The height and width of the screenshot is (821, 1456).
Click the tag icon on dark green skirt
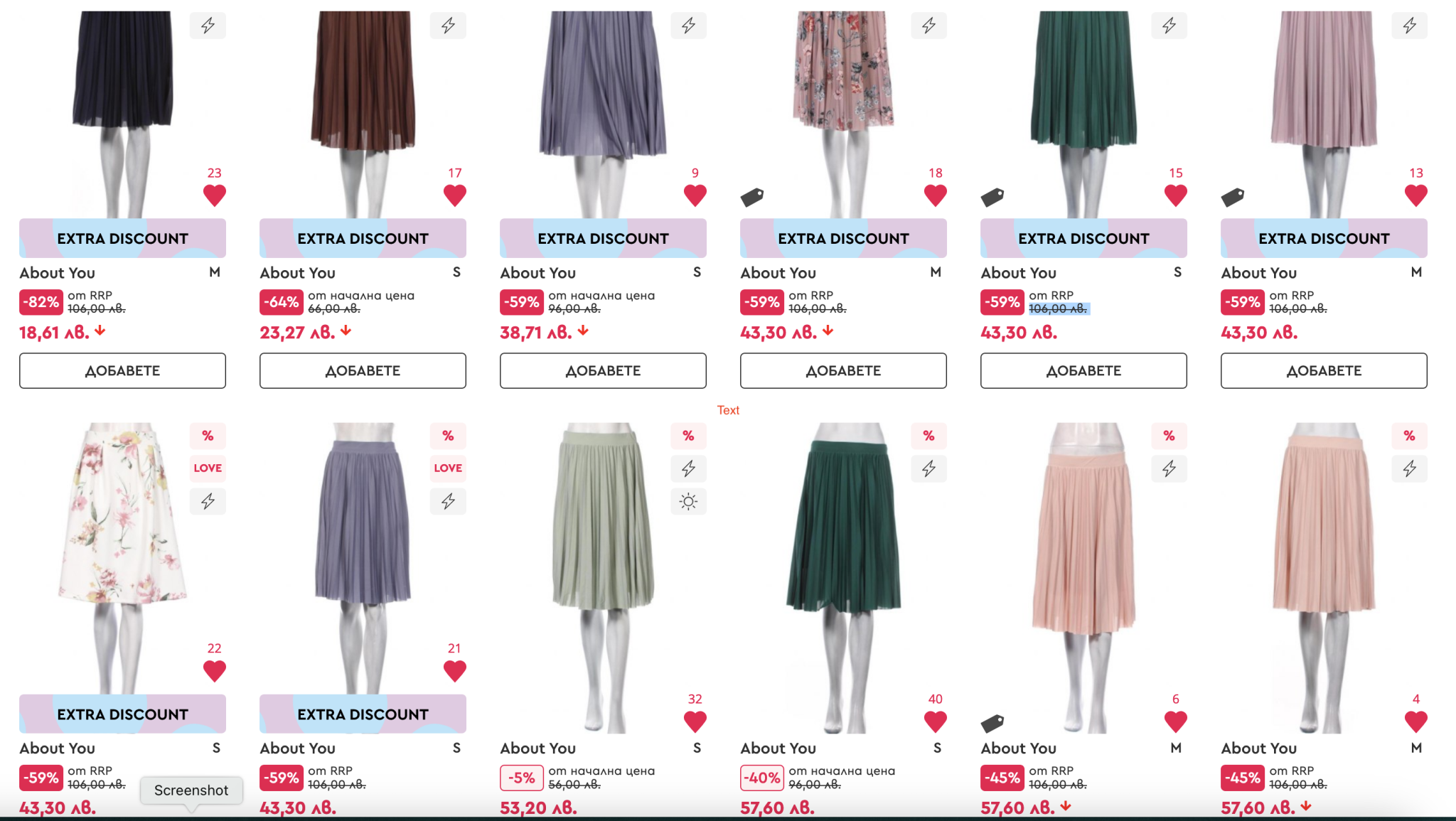click(992, 197)
